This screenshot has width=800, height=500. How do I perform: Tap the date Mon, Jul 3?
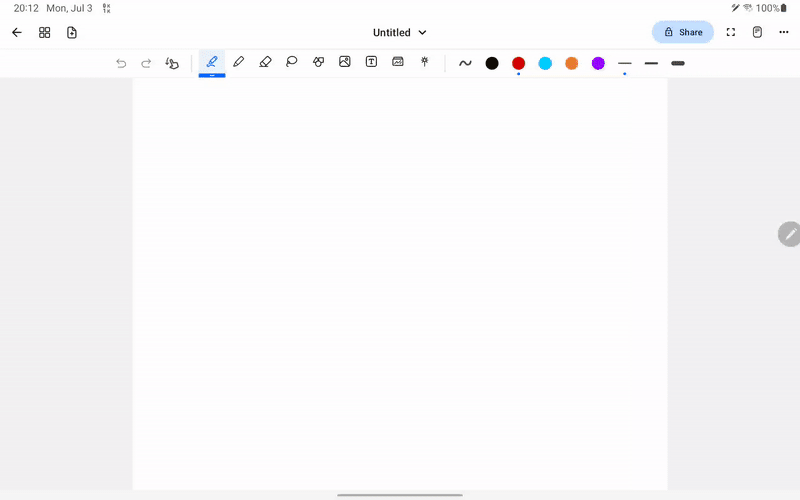pos(69,8)
